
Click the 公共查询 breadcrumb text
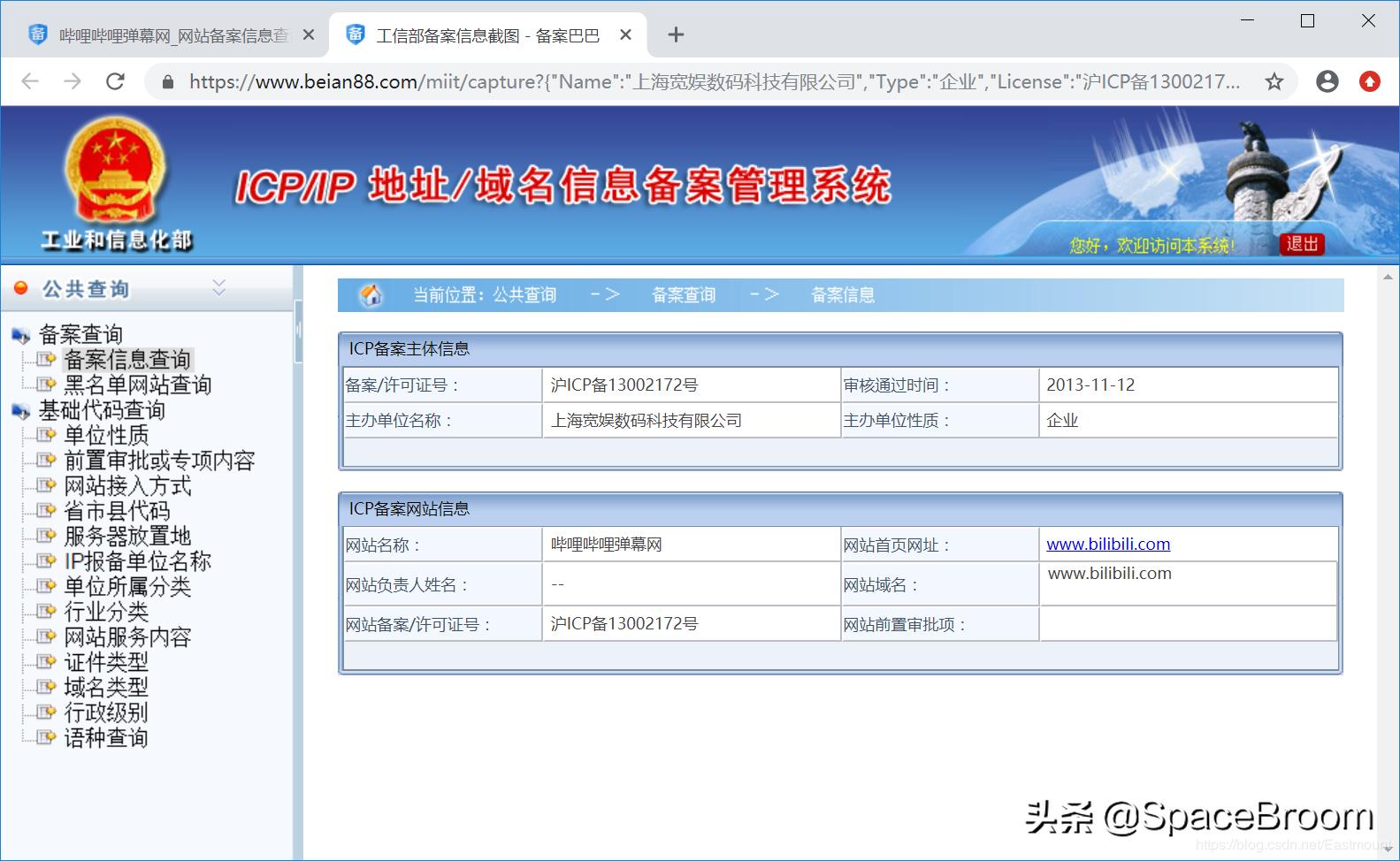pos(524,294)
